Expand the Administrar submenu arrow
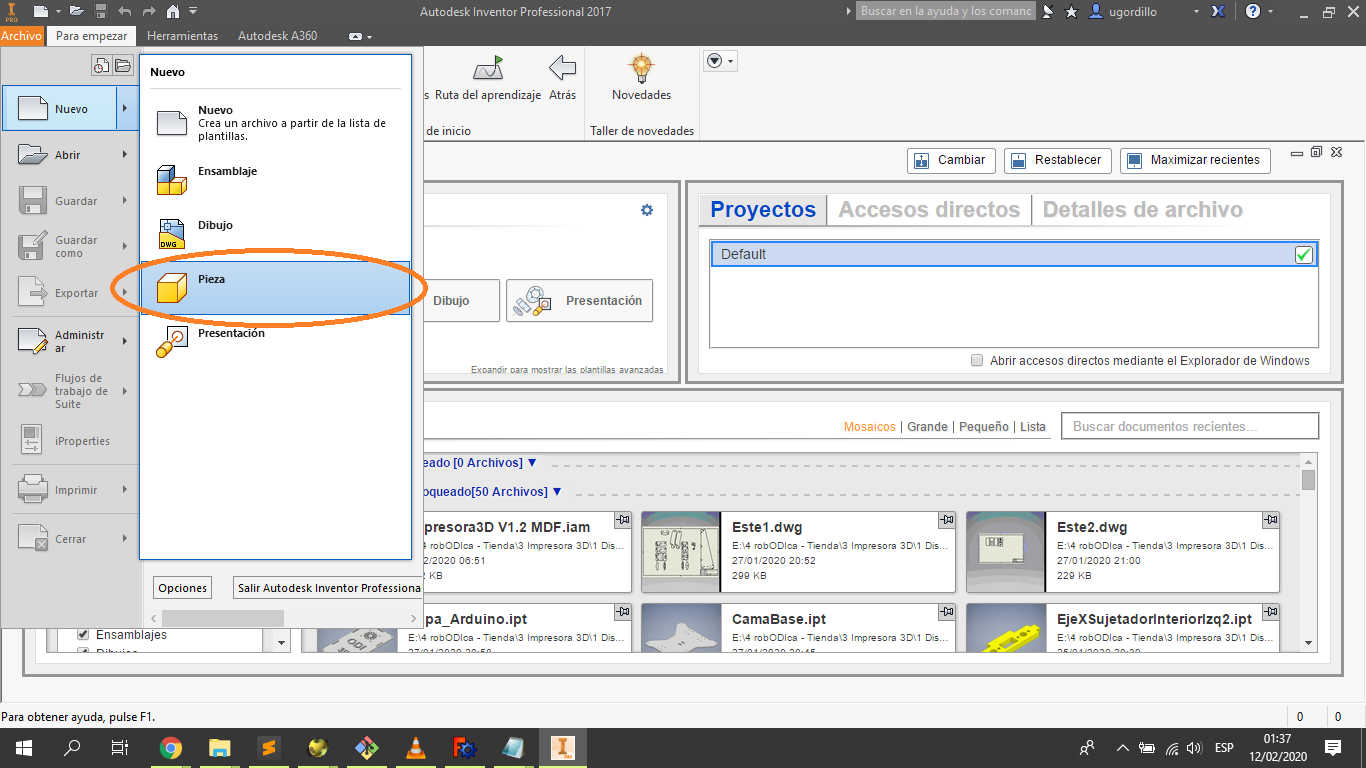Image resolution: width=1366 pixels, height=768 pixels. click(125, 341)
